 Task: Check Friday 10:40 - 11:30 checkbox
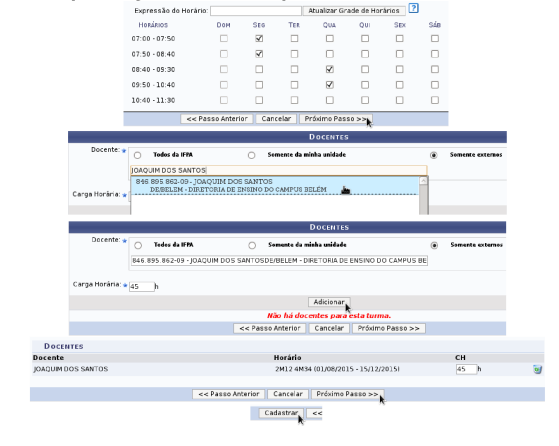pyautogui.click(x=400, y=100)
